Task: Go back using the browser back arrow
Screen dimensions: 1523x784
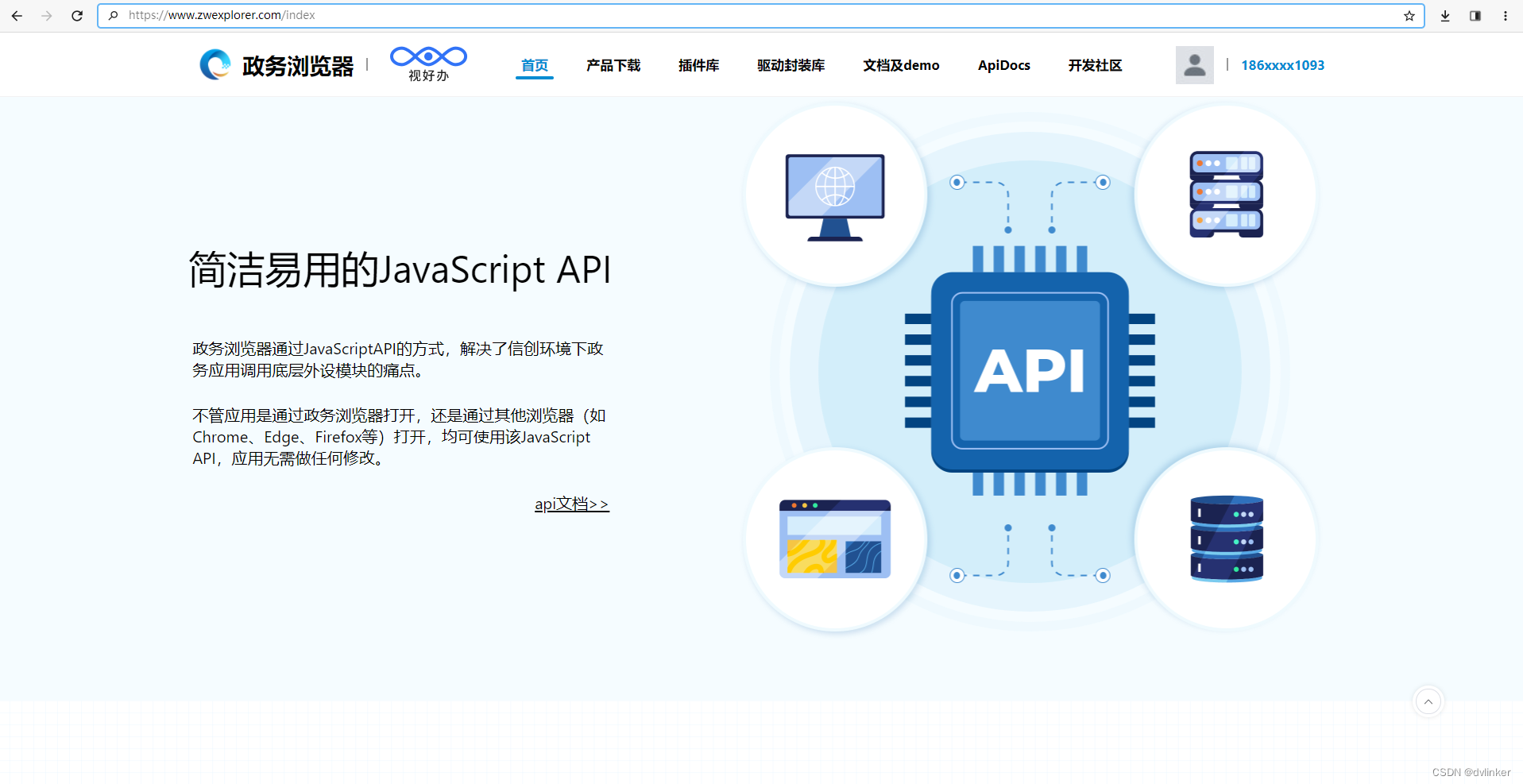Action: pyautogui.click(x=17, y=16)
